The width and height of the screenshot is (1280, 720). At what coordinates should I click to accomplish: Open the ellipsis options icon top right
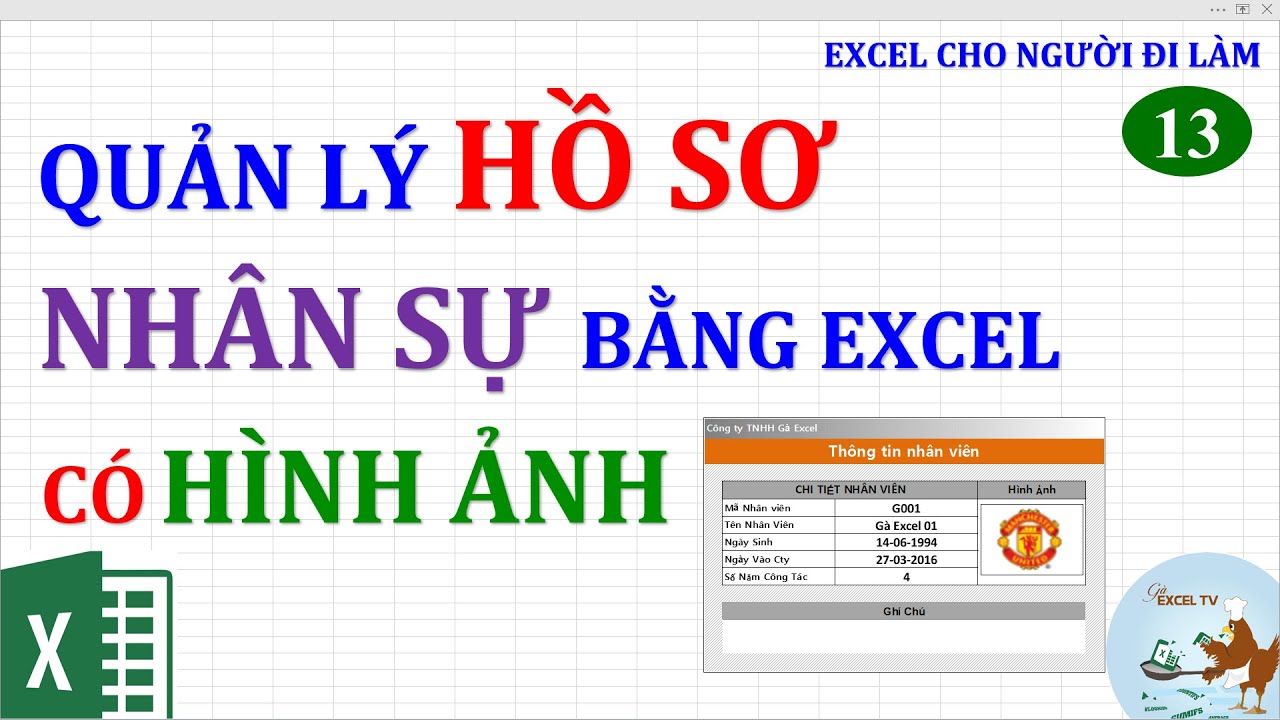1218,9
